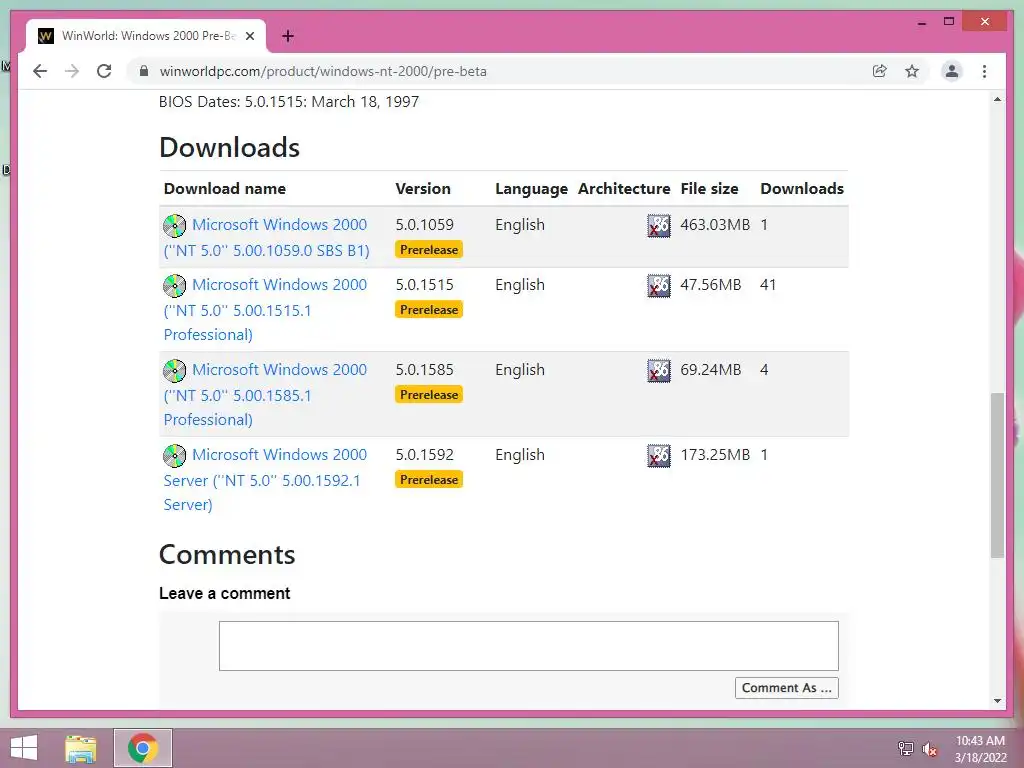Go back with the browser back arrow
The height and width of the screenshot is (768, 1024).
[40, 71]
